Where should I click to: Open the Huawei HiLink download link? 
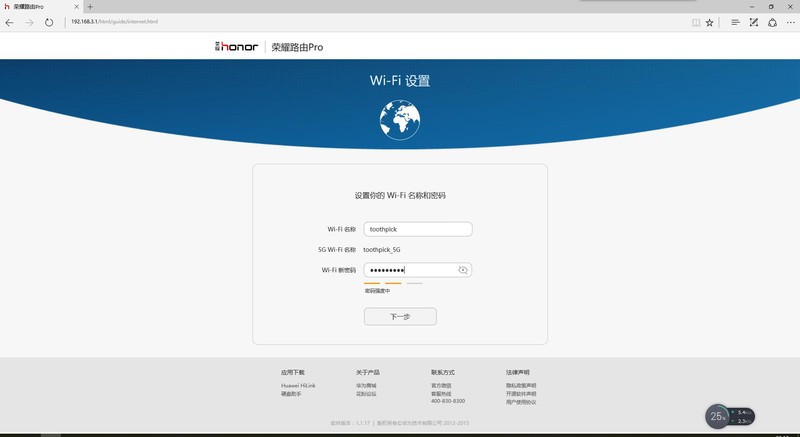pyautogui.click(x=298, y=385)
